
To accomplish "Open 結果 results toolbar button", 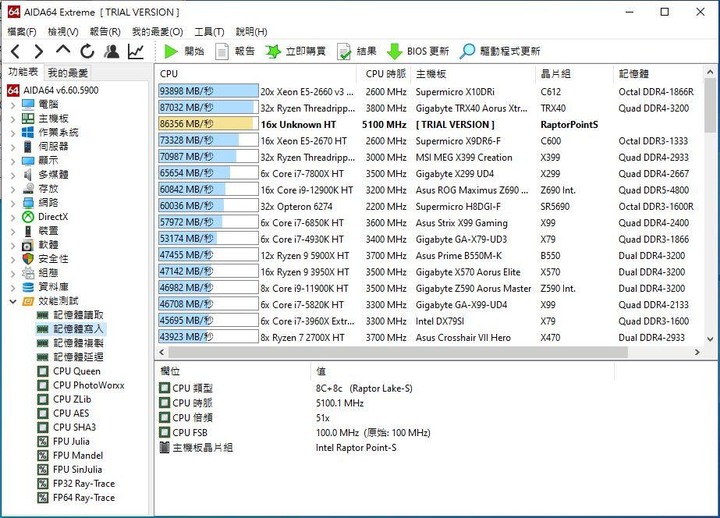I will click(357, 51).
